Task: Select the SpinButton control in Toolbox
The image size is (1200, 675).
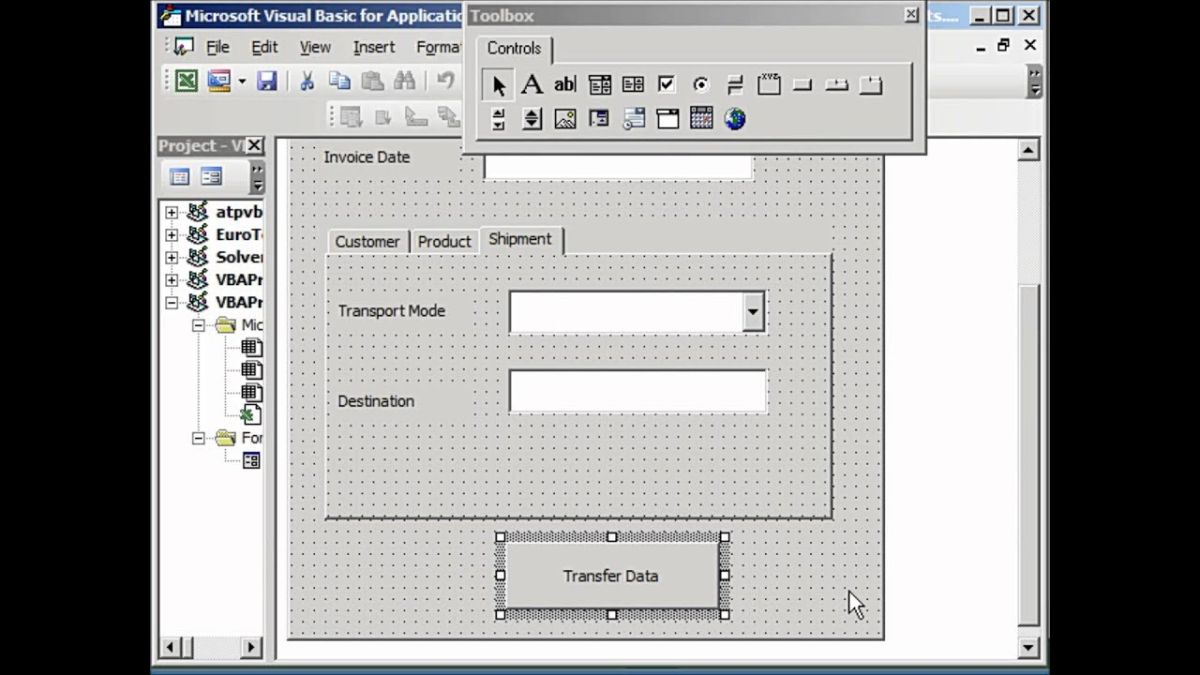Action: [532, 119]
